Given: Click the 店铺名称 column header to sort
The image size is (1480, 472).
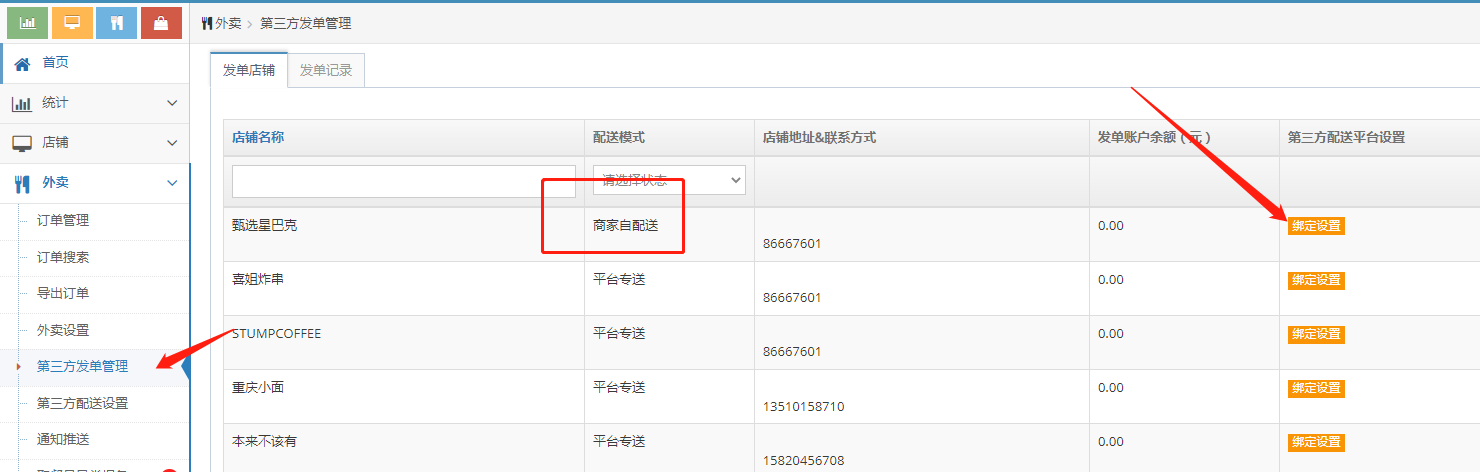Looking at the screenshot, I should (x=258, y=137).
